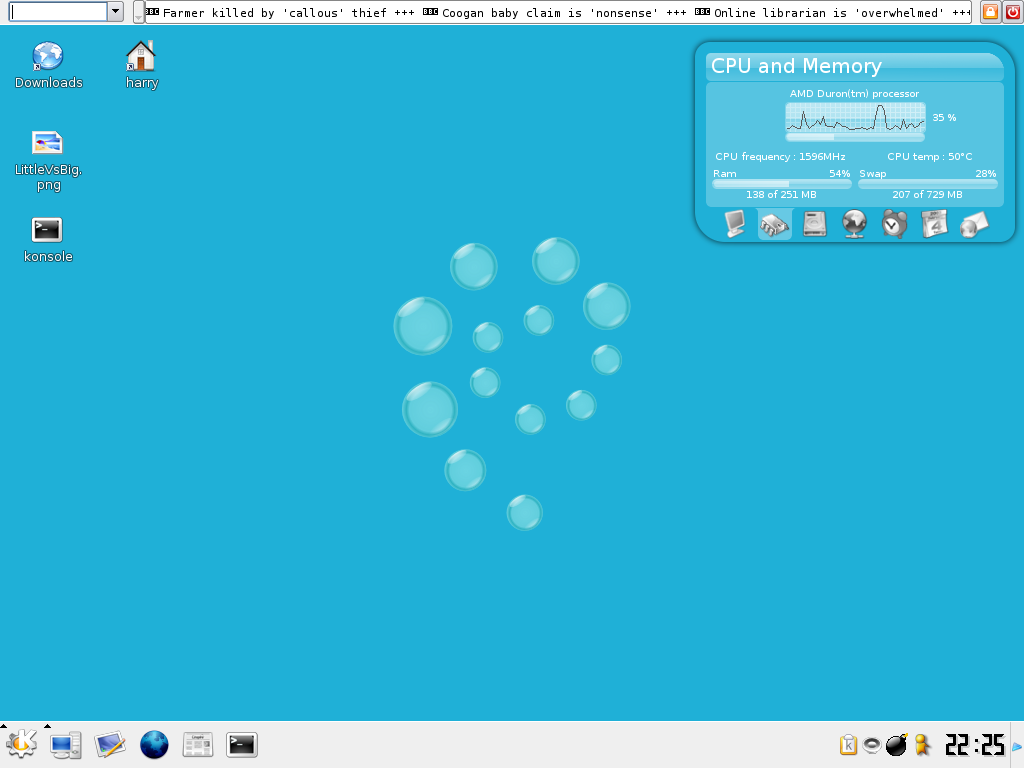The image size is (1024, 768).
Task: Open the network globe icon in widget
Action: (x=854, y=224)
